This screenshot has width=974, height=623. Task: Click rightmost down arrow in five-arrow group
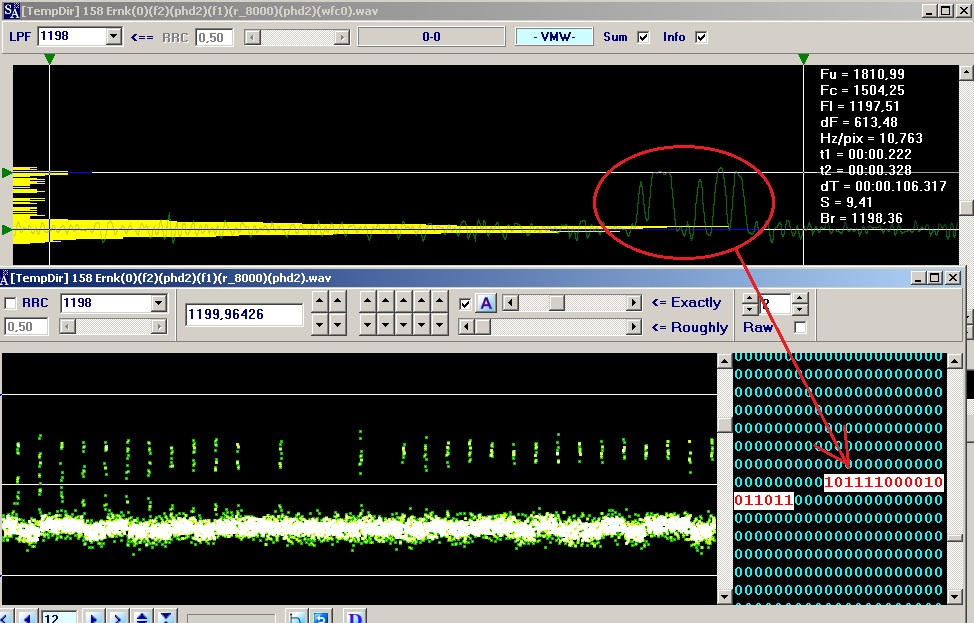click(440, 324)
